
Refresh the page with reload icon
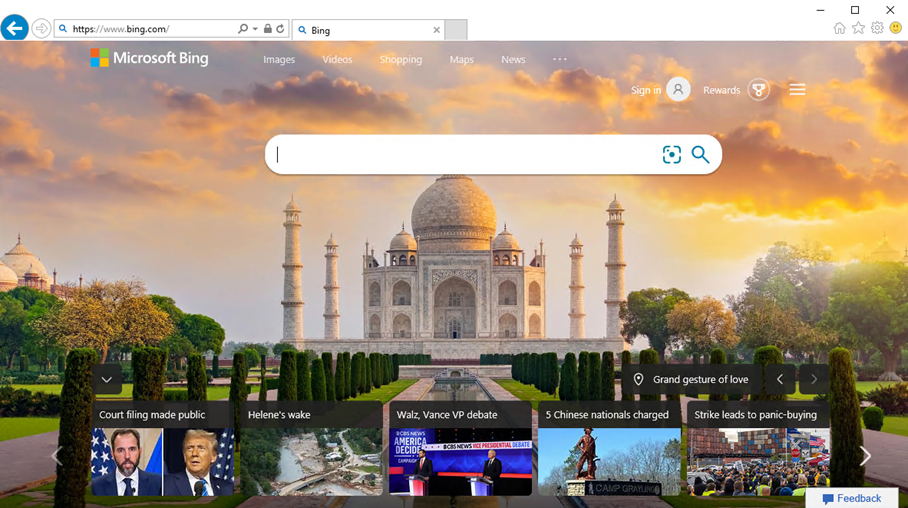pos(280,28)
